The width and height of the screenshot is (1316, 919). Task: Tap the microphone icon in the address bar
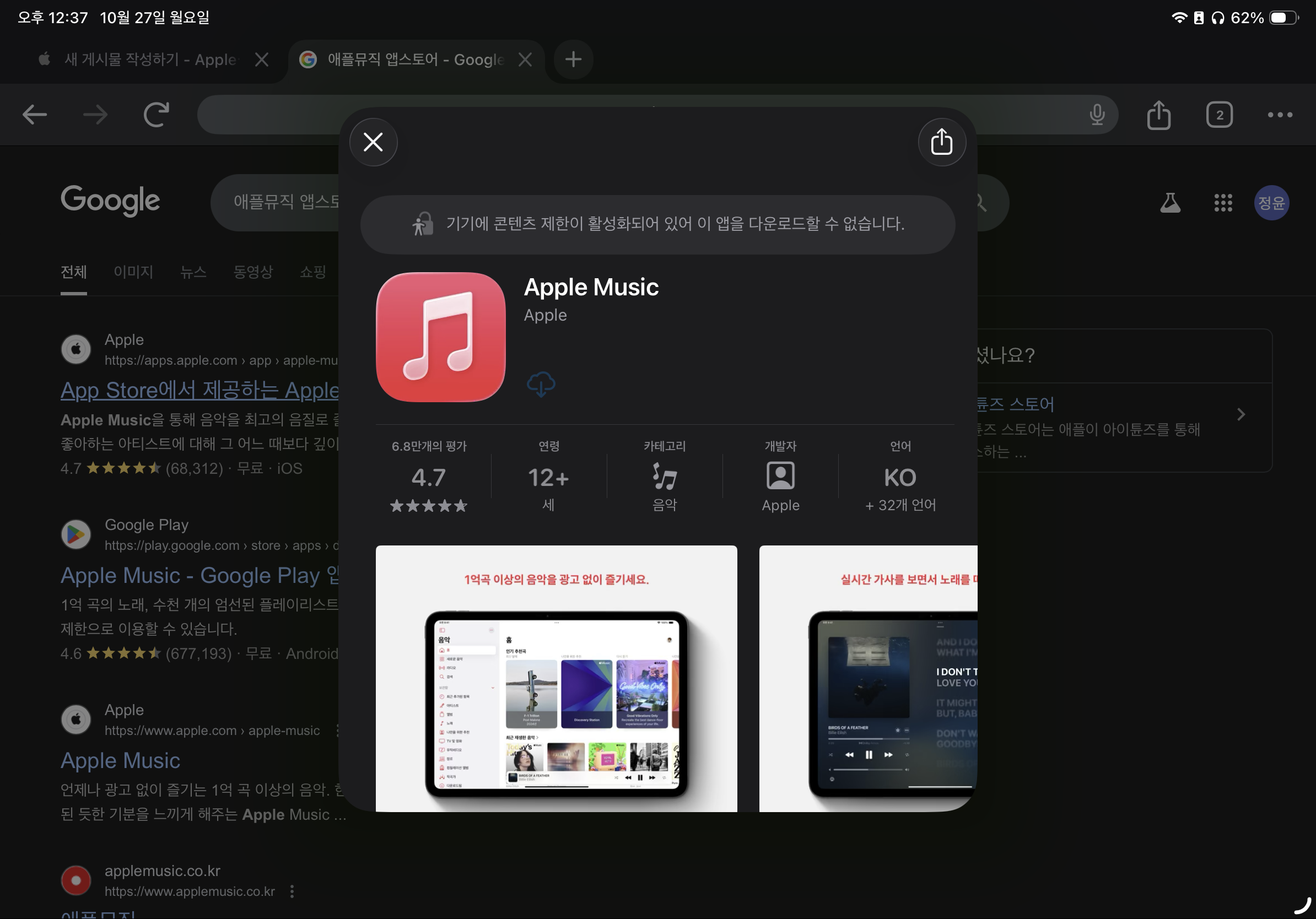pyautogui.click(x=1097, y=115)
